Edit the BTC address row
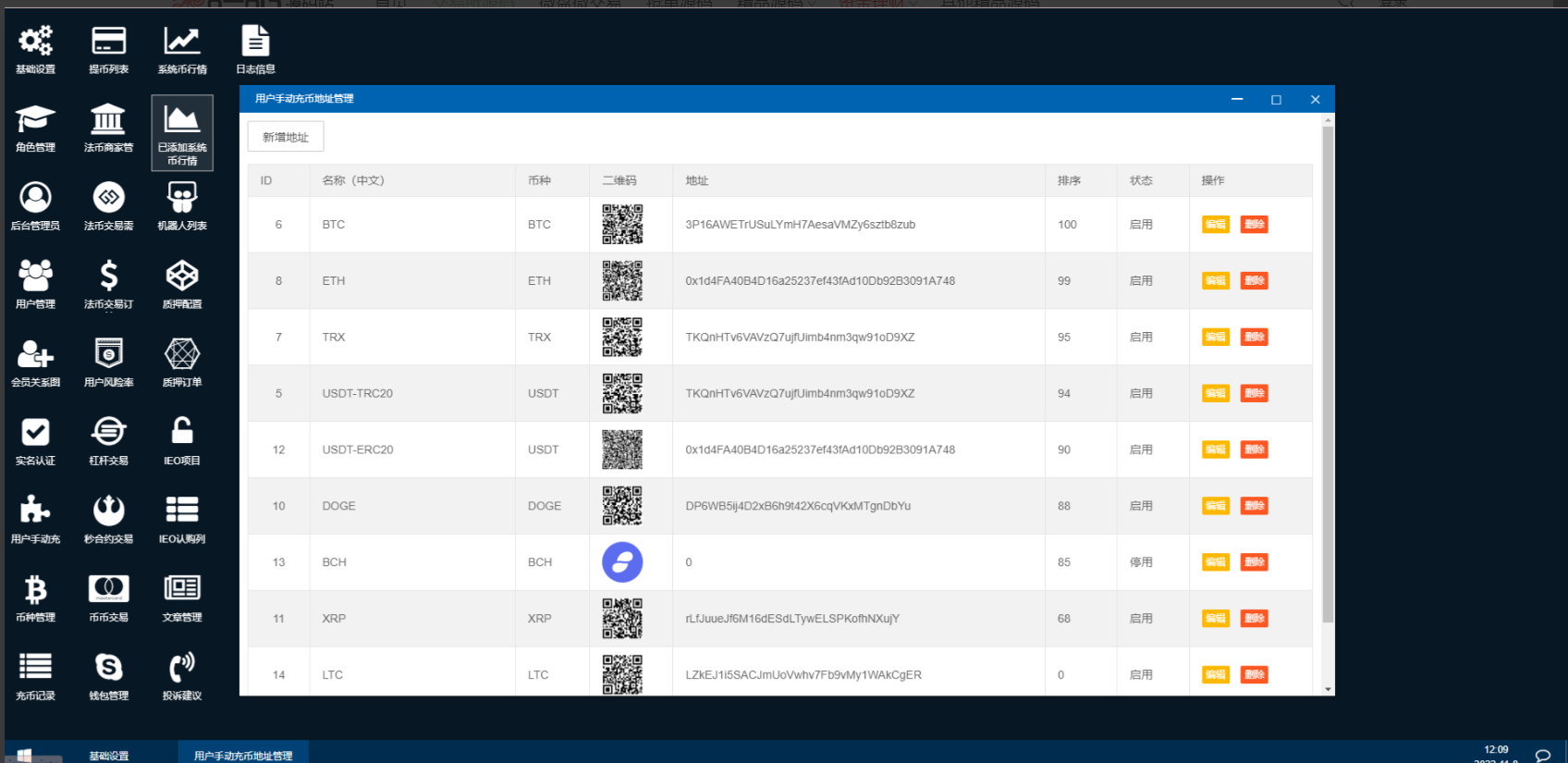The height and width of the screenshot is (763, 1568). click(x=1215, y=225)
